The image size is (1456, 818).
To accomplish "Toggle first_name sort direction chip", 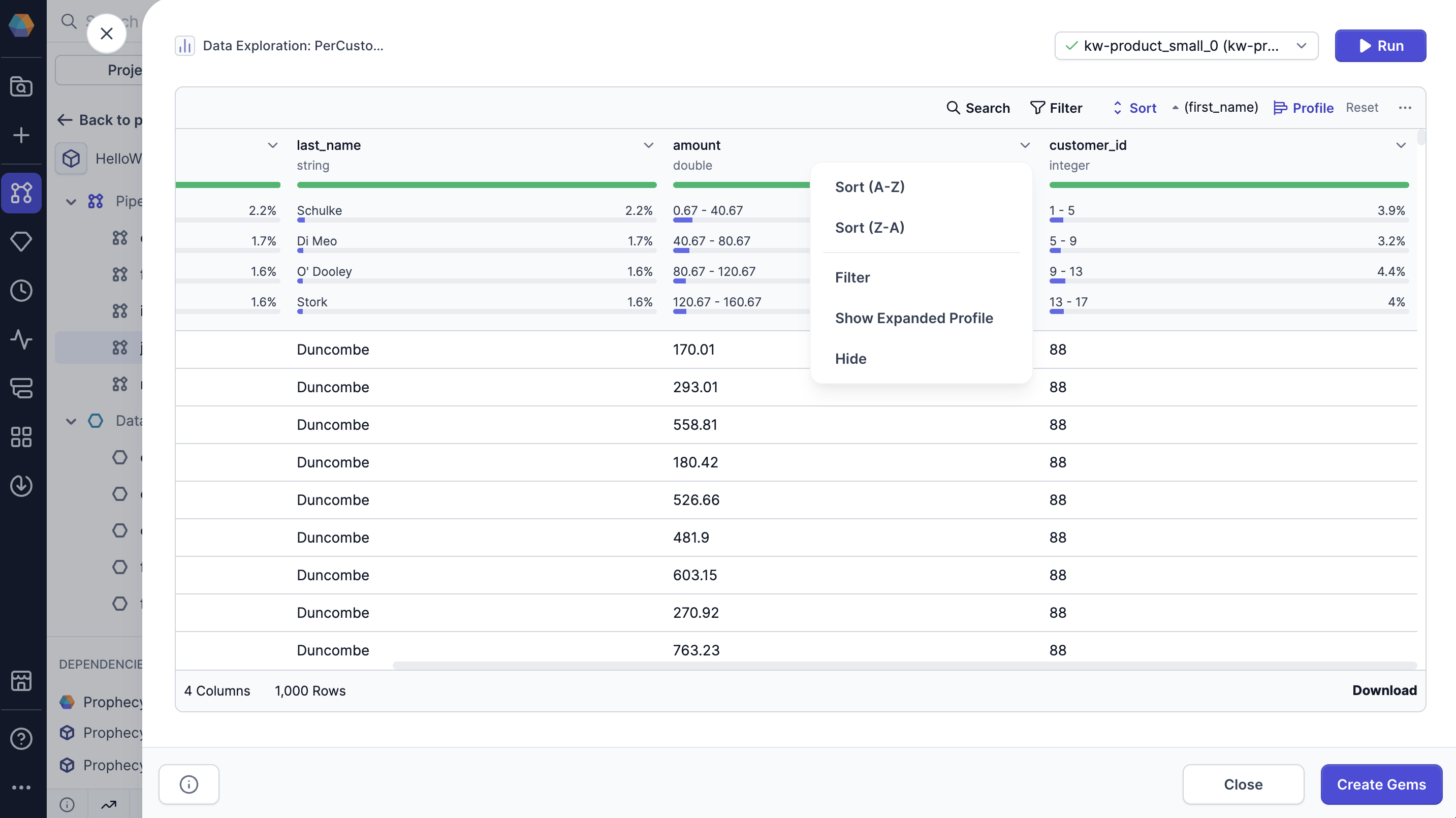I will 1215,107.
